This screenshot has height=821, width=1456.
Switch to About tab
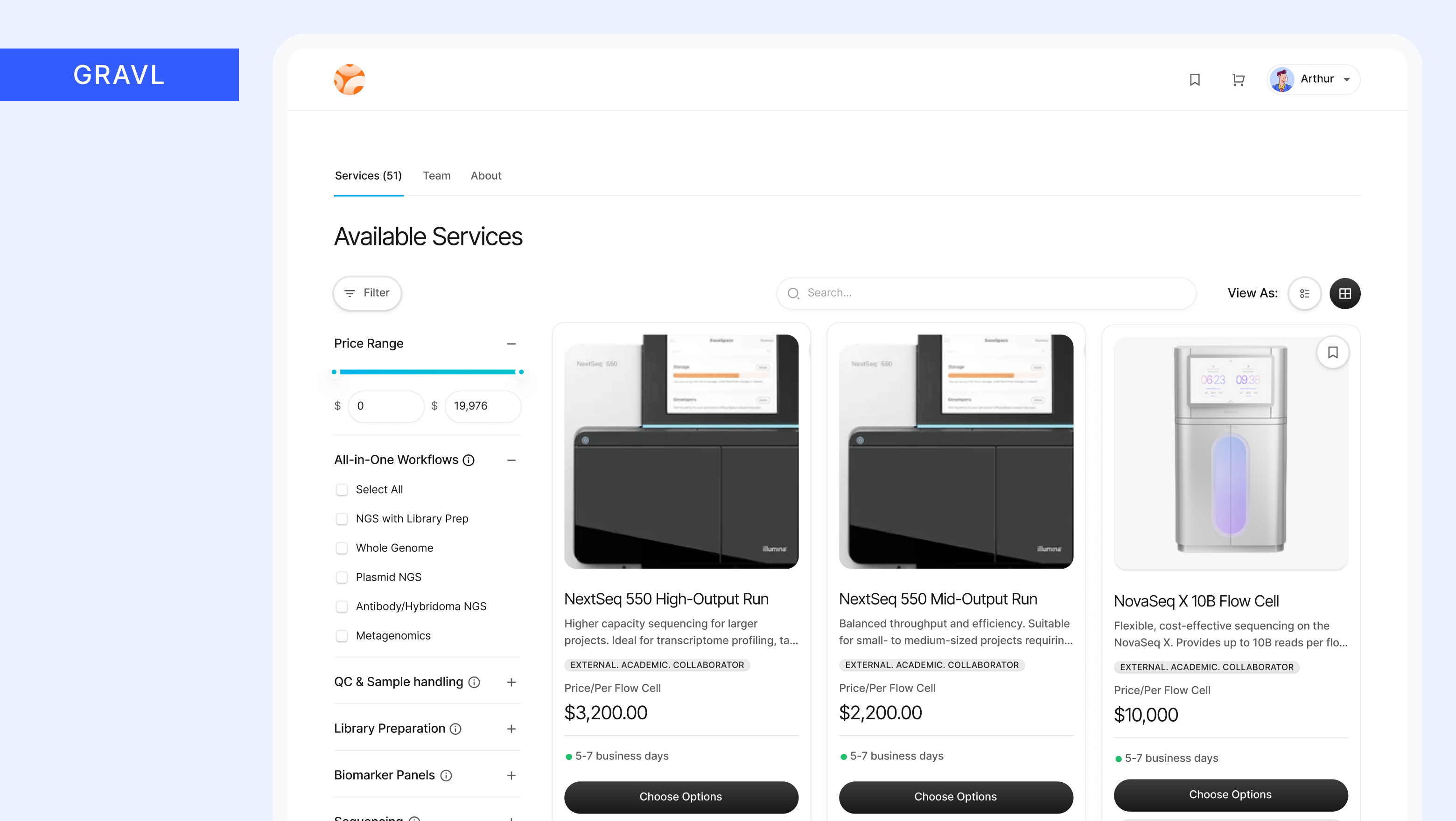point(485,176)
